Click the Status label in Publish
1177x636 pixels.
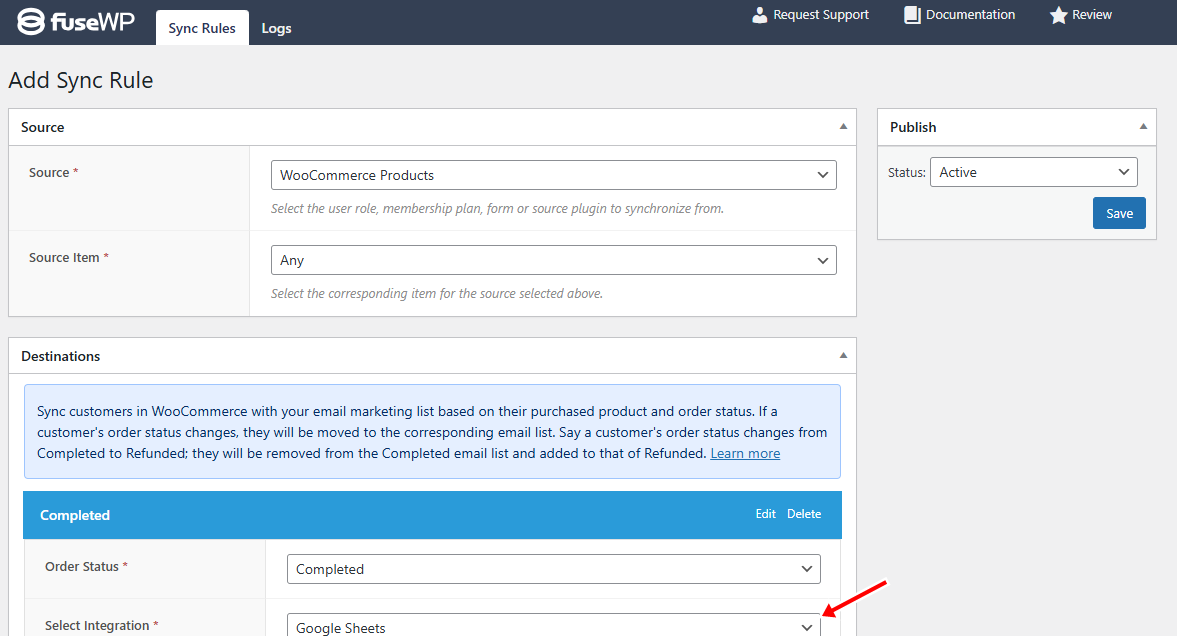[x=907, y=173]
